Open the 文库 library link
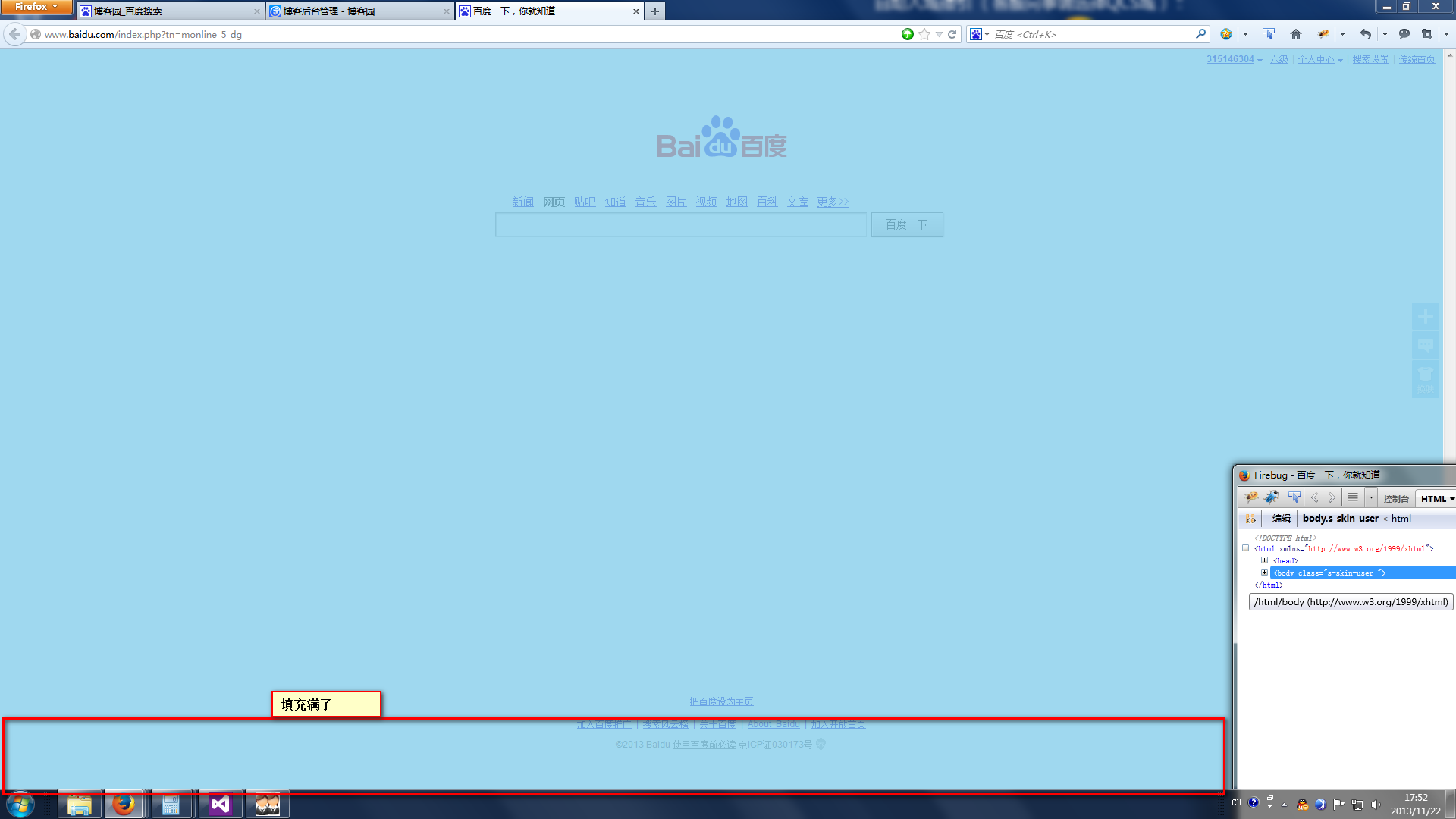1456x819 pixels. click(797, 202)
